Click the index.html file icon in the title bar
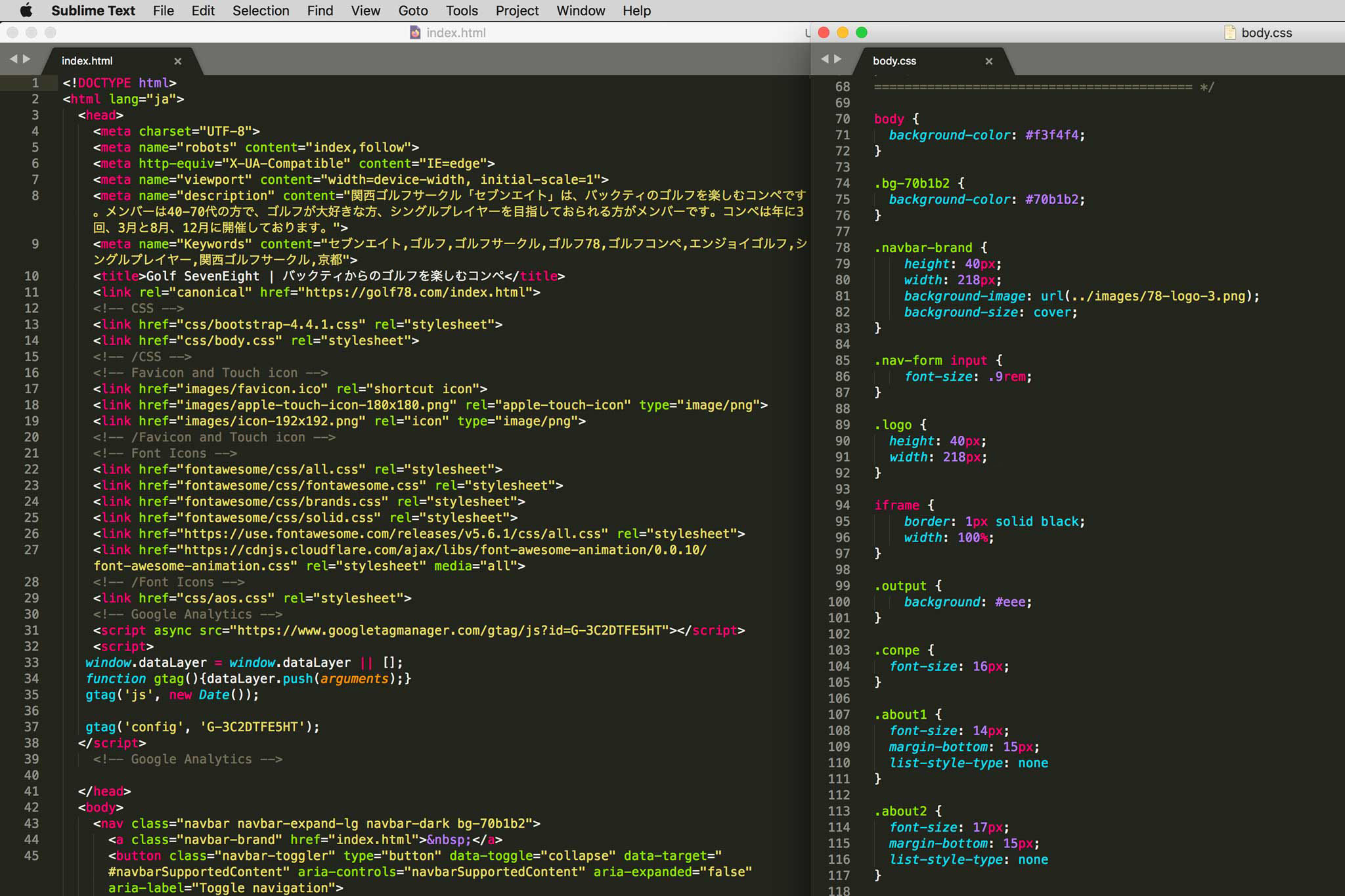 click(x=415, y=32)
